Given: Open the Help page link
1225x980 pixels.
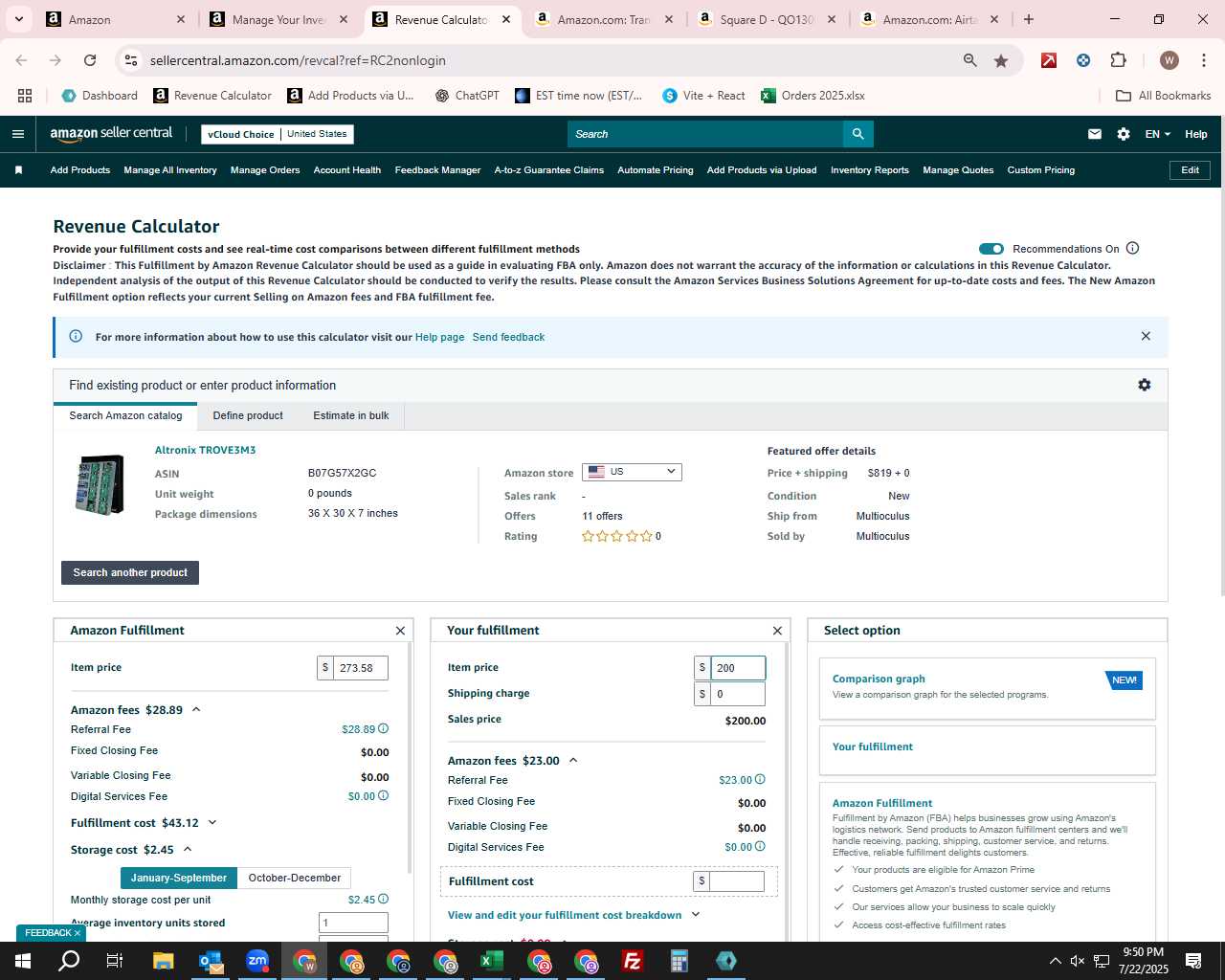Looking at the screenshot, I should pyautogui.click(x=439, y=337).
